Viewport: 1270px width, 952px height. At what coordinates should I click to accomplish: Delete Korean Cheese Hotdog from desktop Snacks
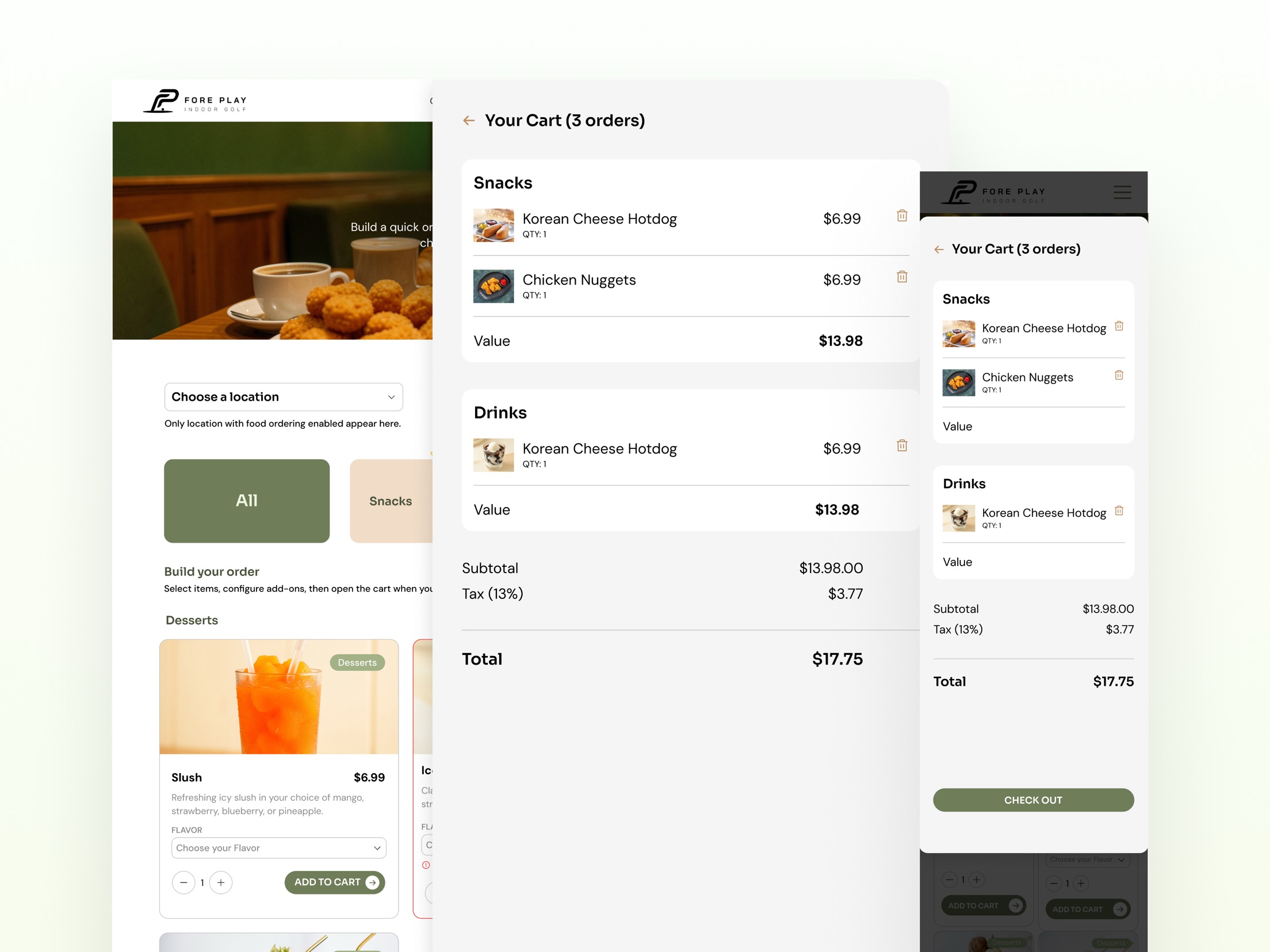902,216
